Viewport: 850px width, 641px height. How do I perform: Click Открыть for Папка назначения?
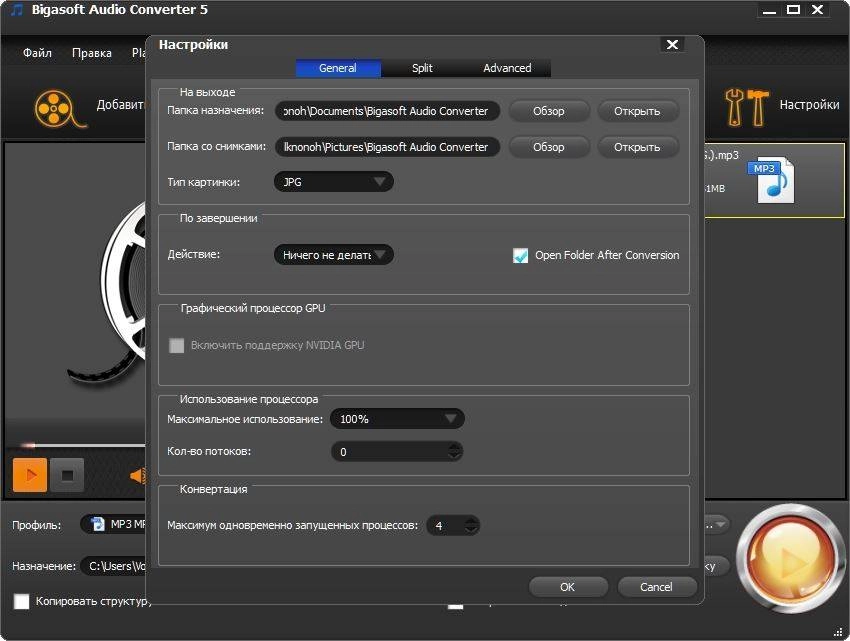[638, 111]
